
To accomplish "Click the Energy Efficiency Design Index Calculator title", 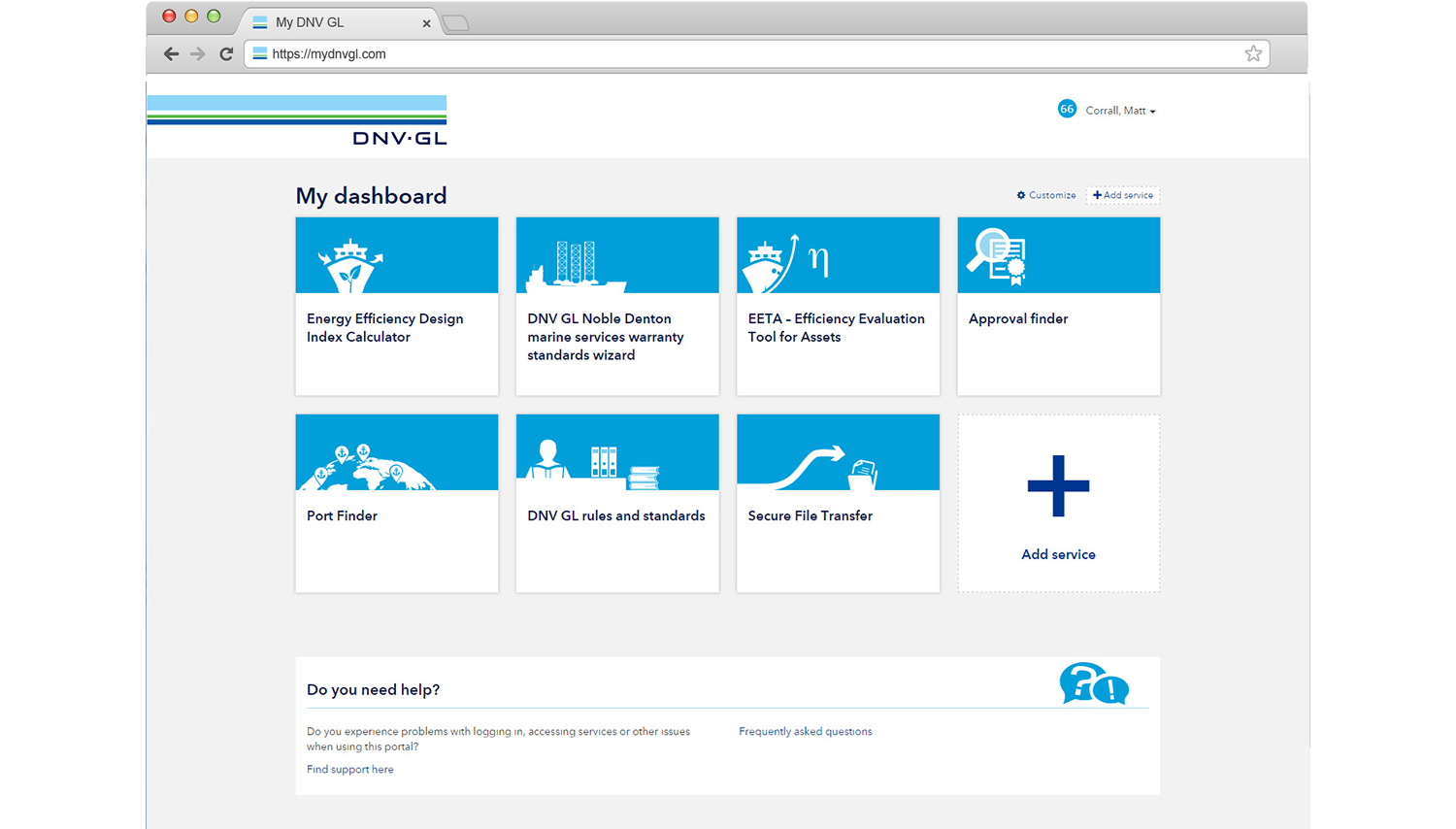I will 385,328.
